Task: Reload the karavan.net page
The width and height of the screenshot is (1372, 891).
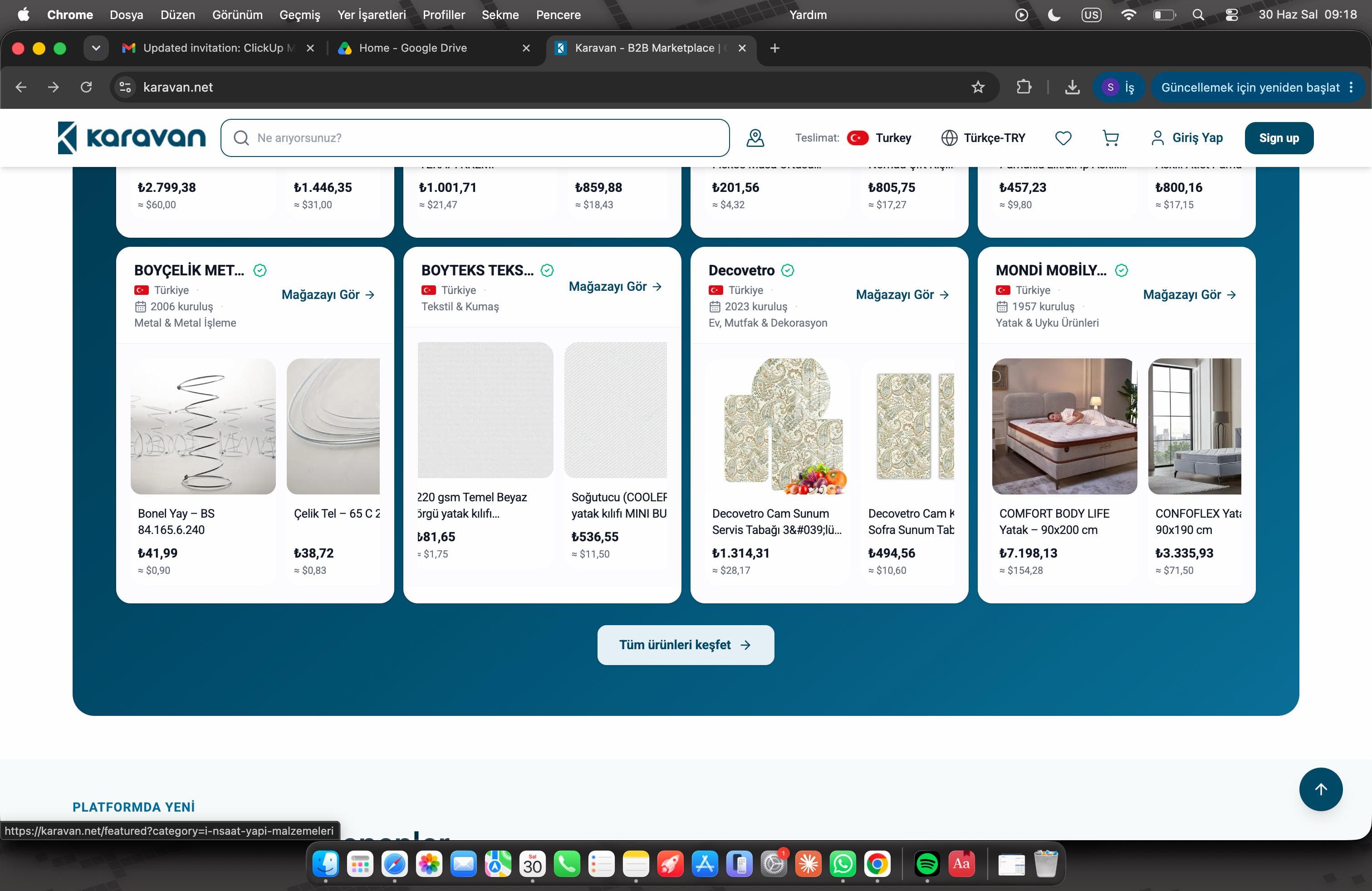Action: coord(87,87)
